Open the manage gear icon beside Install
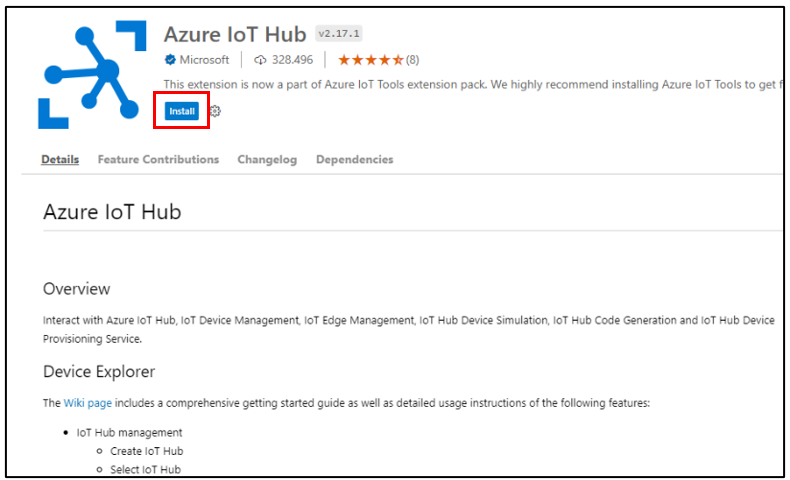 click(215, 111)
